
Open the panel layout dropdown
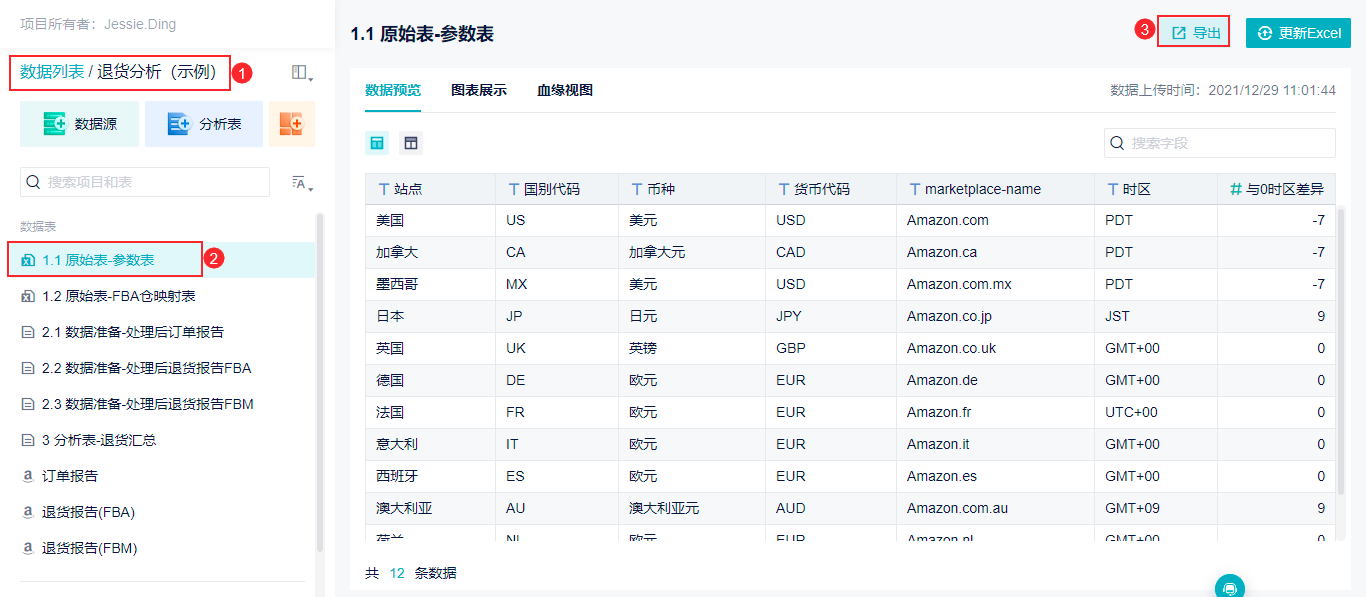coord(301,73)
